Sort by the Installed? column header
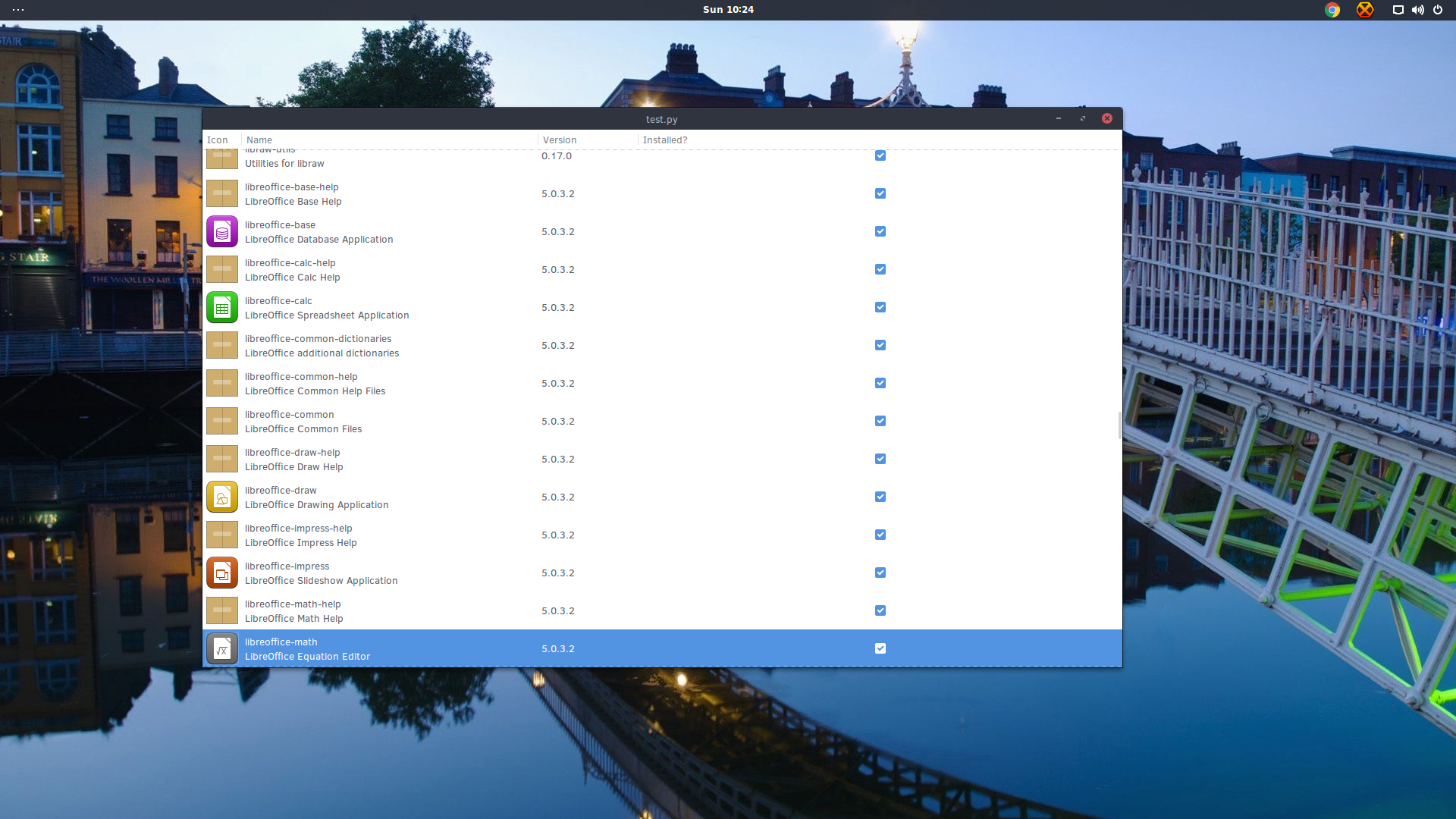This screenshot has height=819, width=1456. tap(880, 140)
